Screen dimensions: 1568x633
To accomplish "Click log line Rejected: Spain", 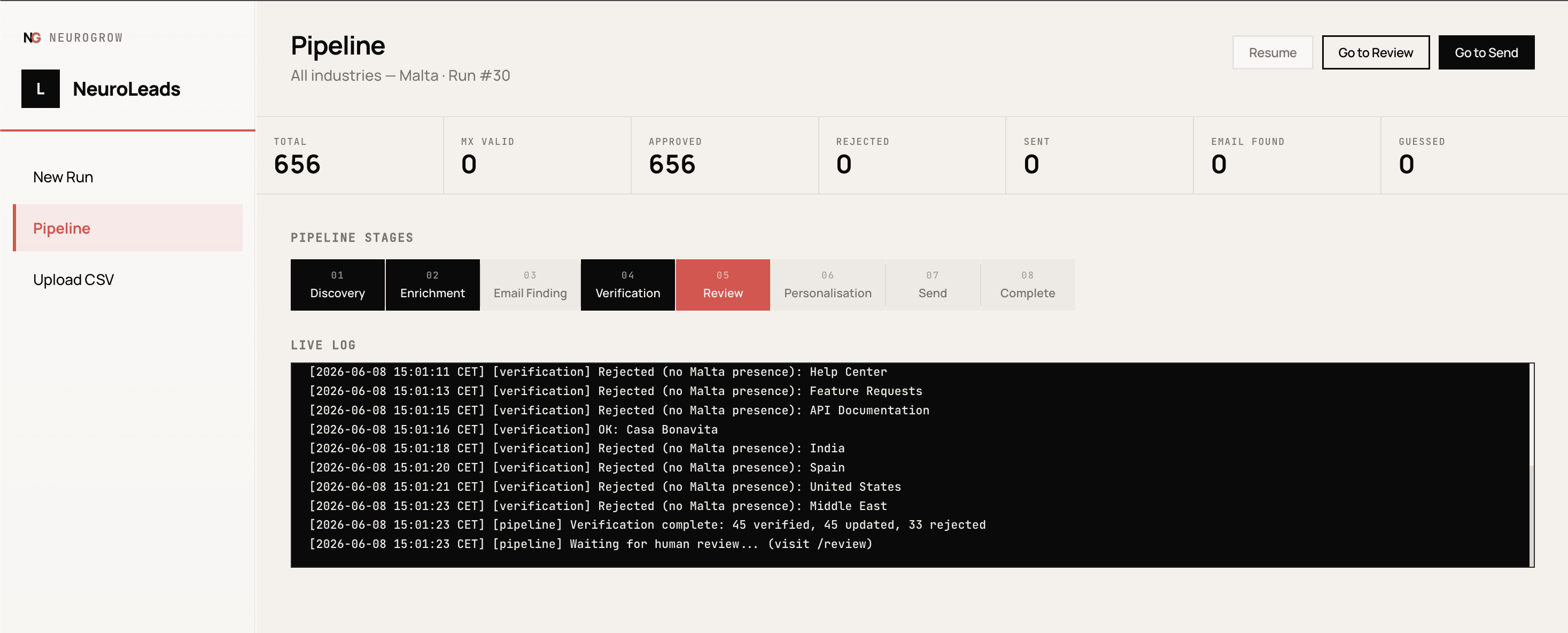I will tap(577, 467).
